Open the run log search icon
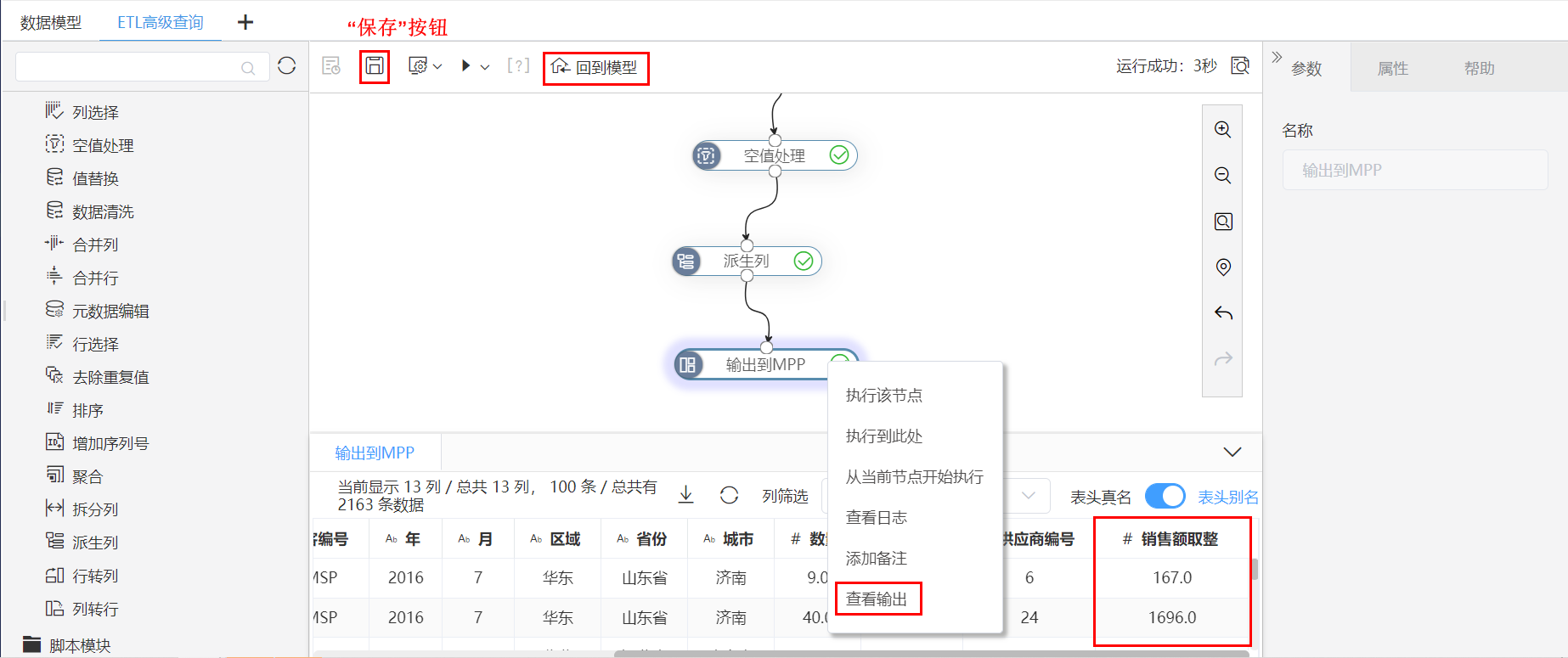 pos(1240,66)
